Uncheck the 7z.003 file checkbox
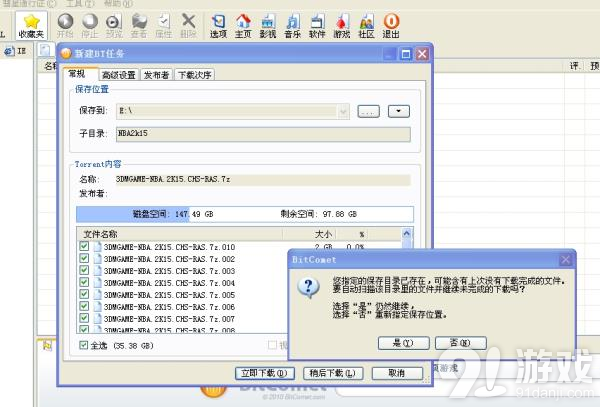600x407 pixels. click(84, 270)
